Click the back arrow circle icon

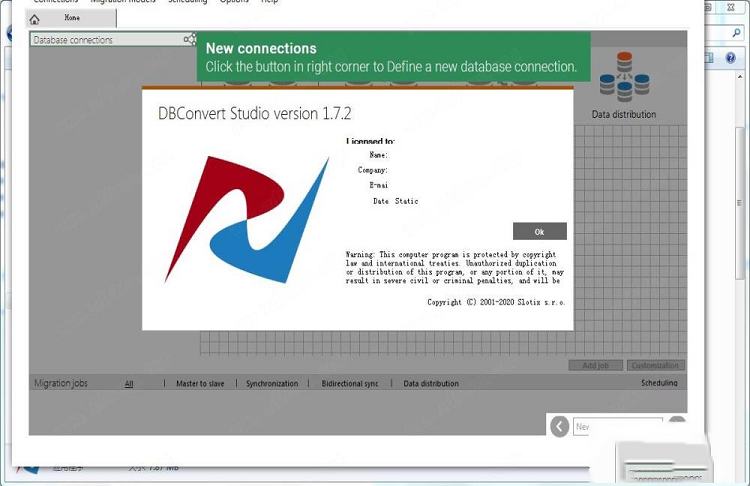pyautogui.click(x=560, y=426)
